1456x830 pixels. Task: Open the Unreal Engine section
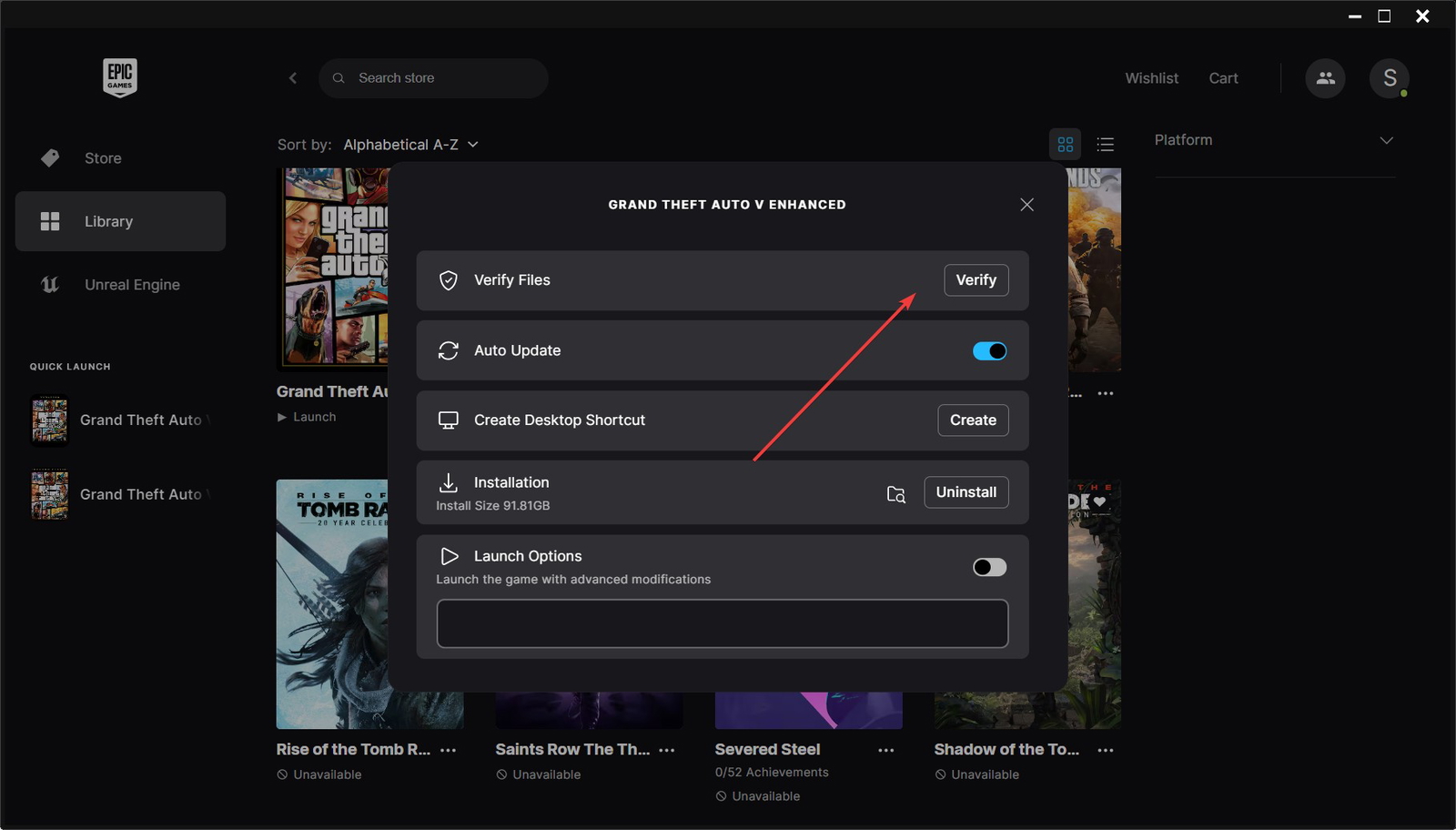[131, 284]
